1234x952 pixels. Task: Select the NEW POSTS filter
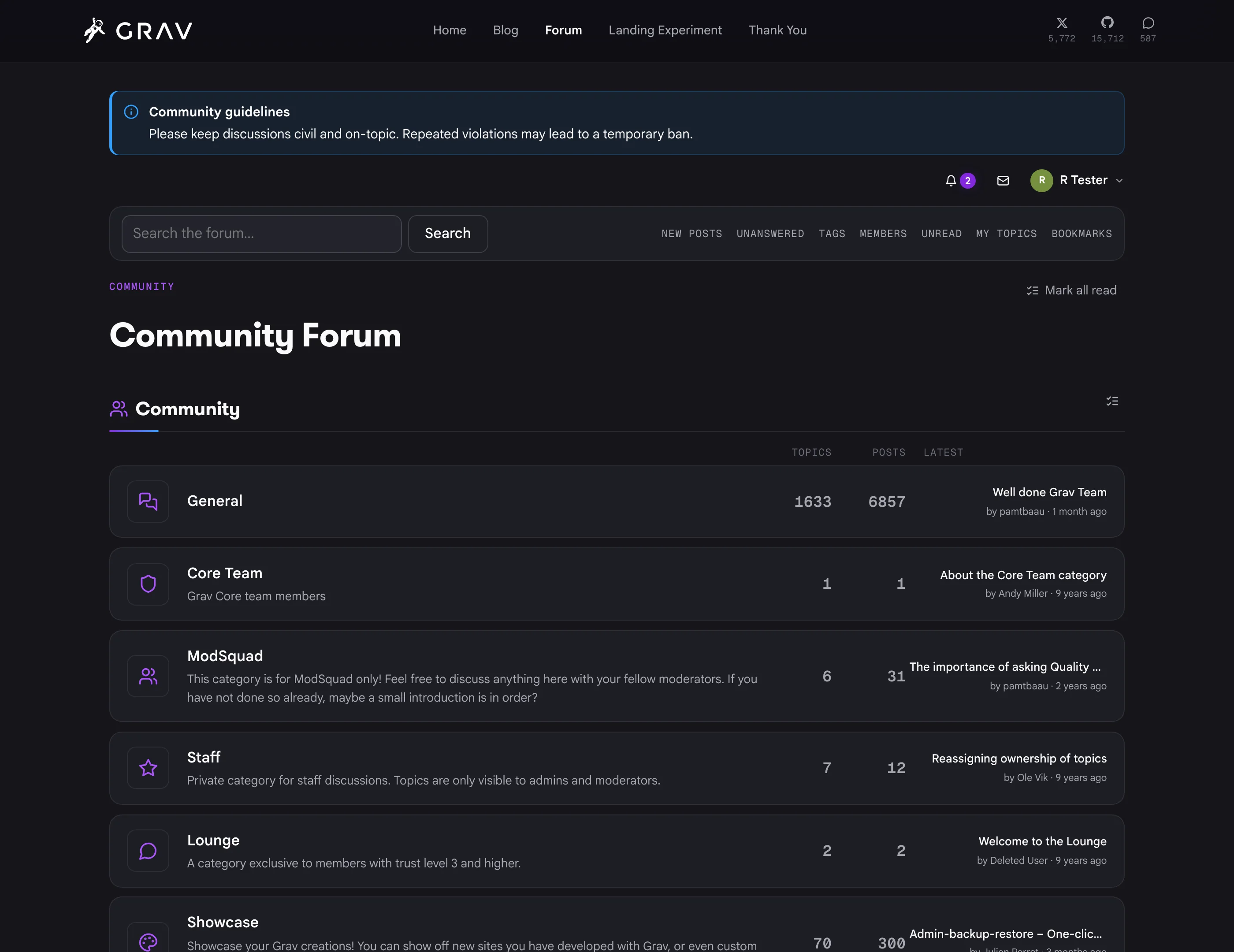[691, 233]
